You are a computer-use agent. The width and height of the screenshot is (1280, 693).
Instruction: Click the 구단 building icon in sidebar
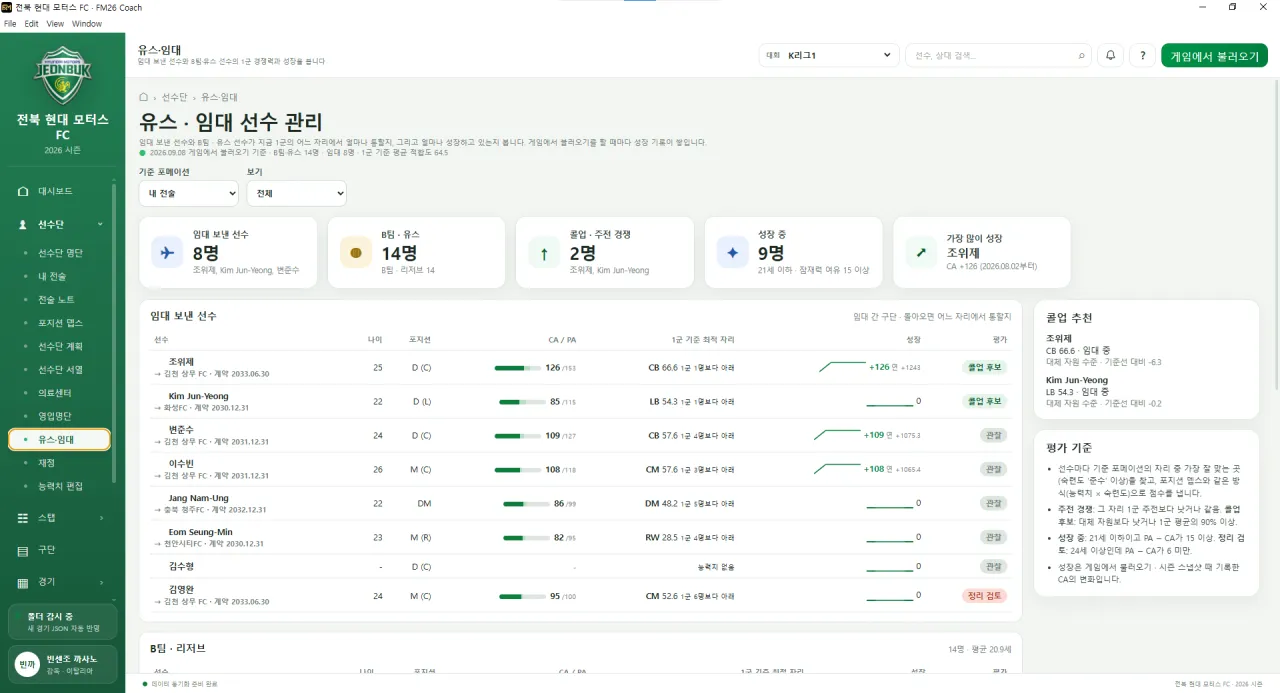23,550
